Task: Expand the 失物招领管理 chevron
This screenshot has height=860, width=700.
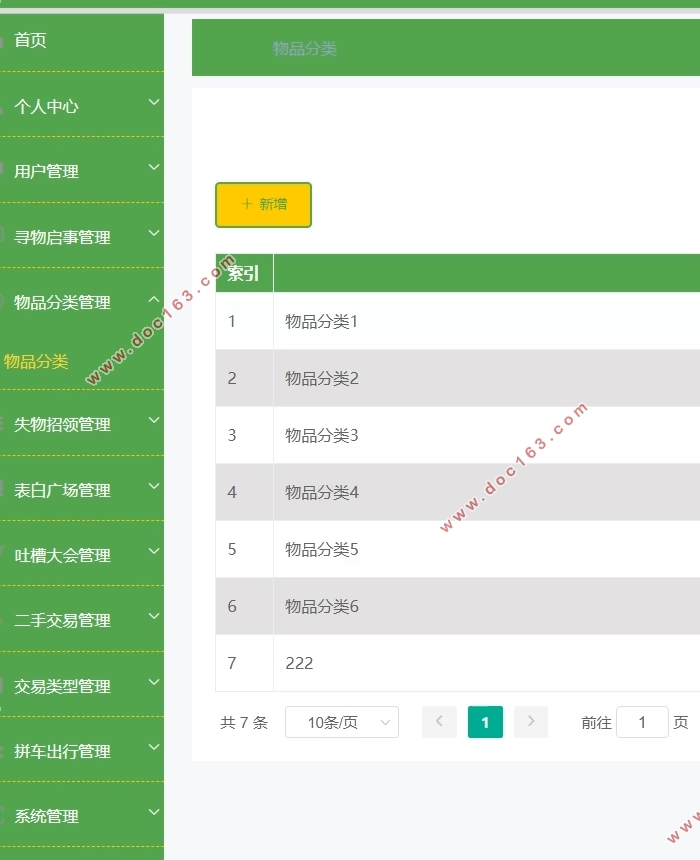Action: pos(154,420)
